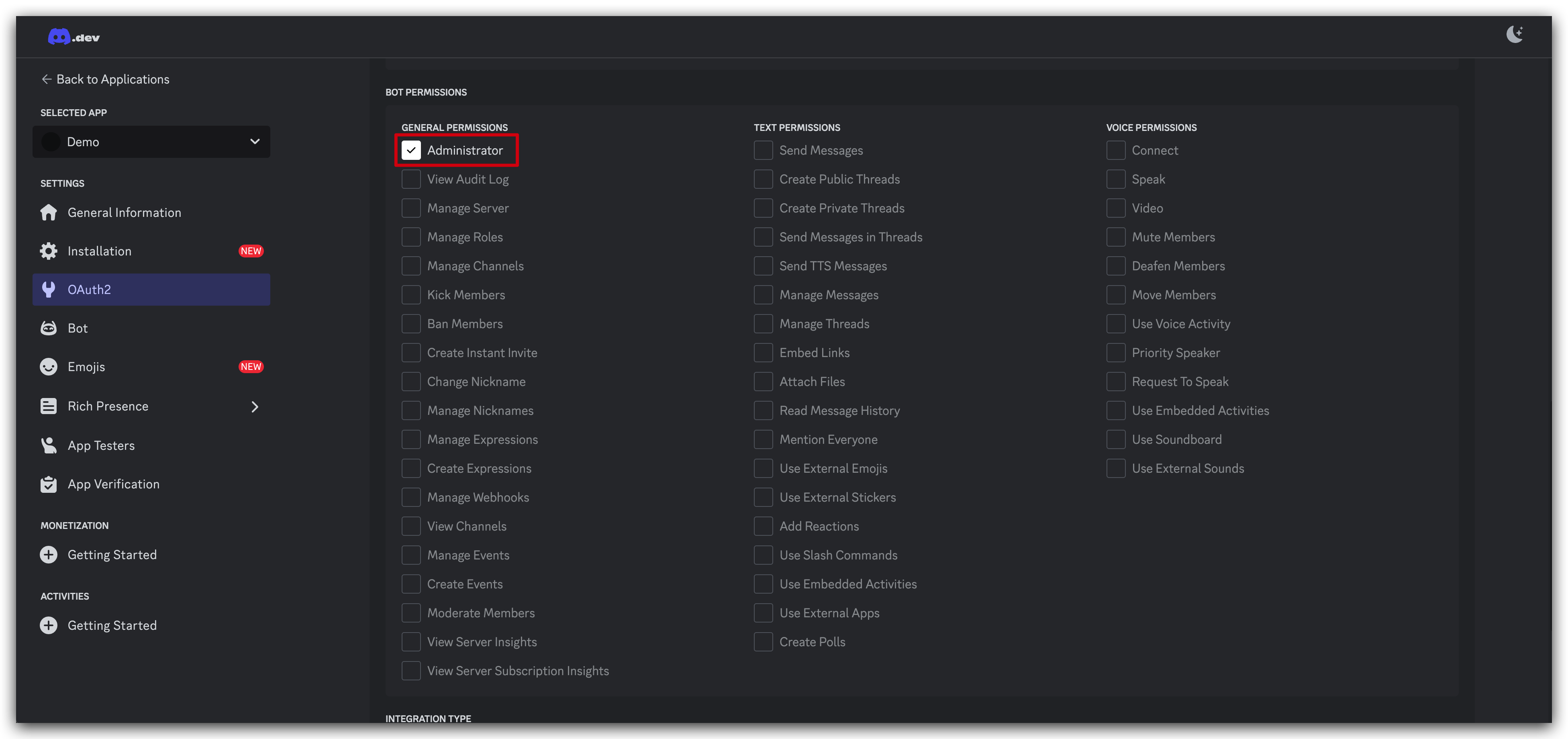Viewport: 1568px width, 739px height.
Task: Open the Demo selected app dropdown
Action: pyautogui.click(x=151, y=142)
